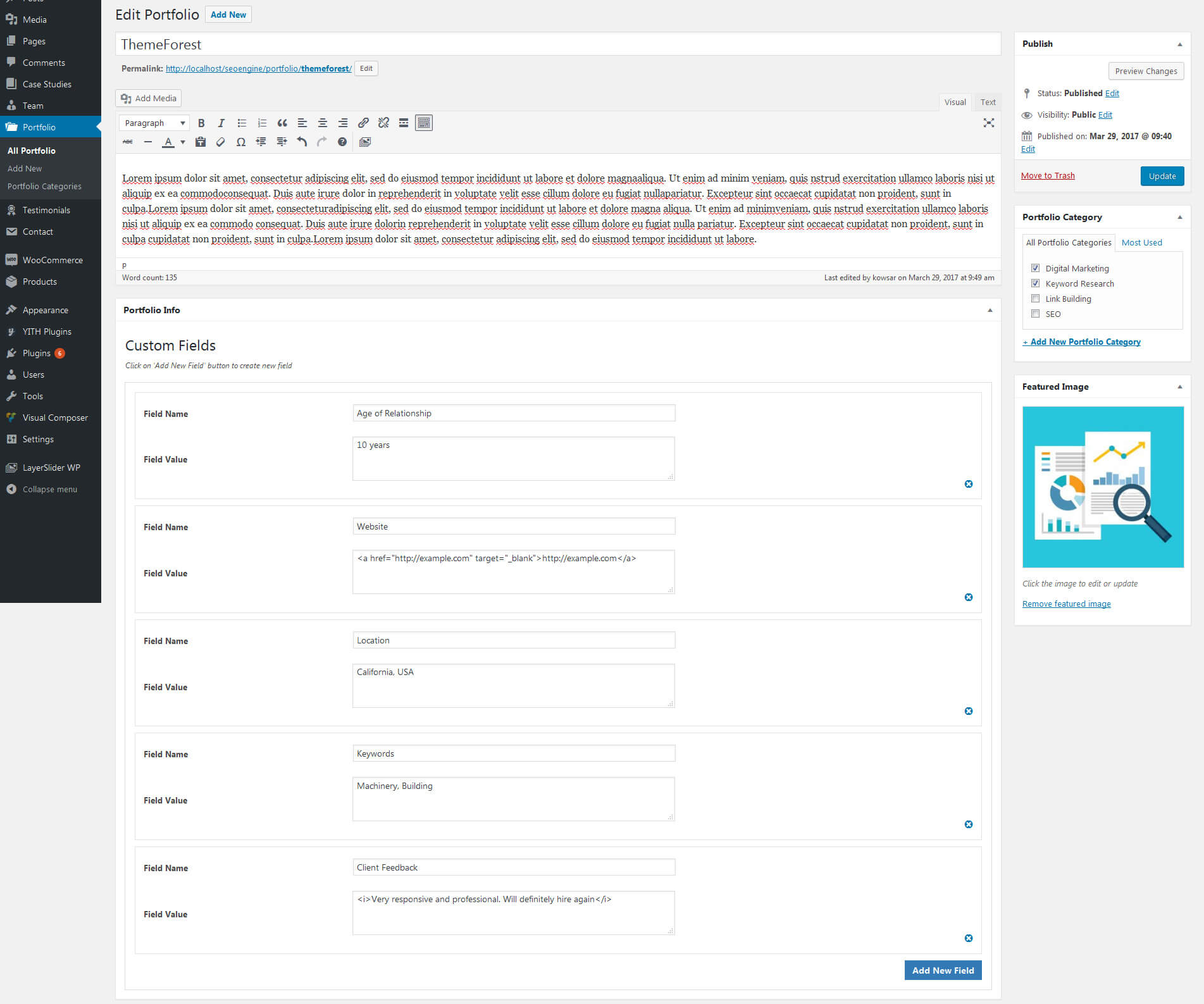This screenshot has height=1004, width=1204.
Task: Click the Update button
Action: pyautogui.click(x=1162, y=176)
